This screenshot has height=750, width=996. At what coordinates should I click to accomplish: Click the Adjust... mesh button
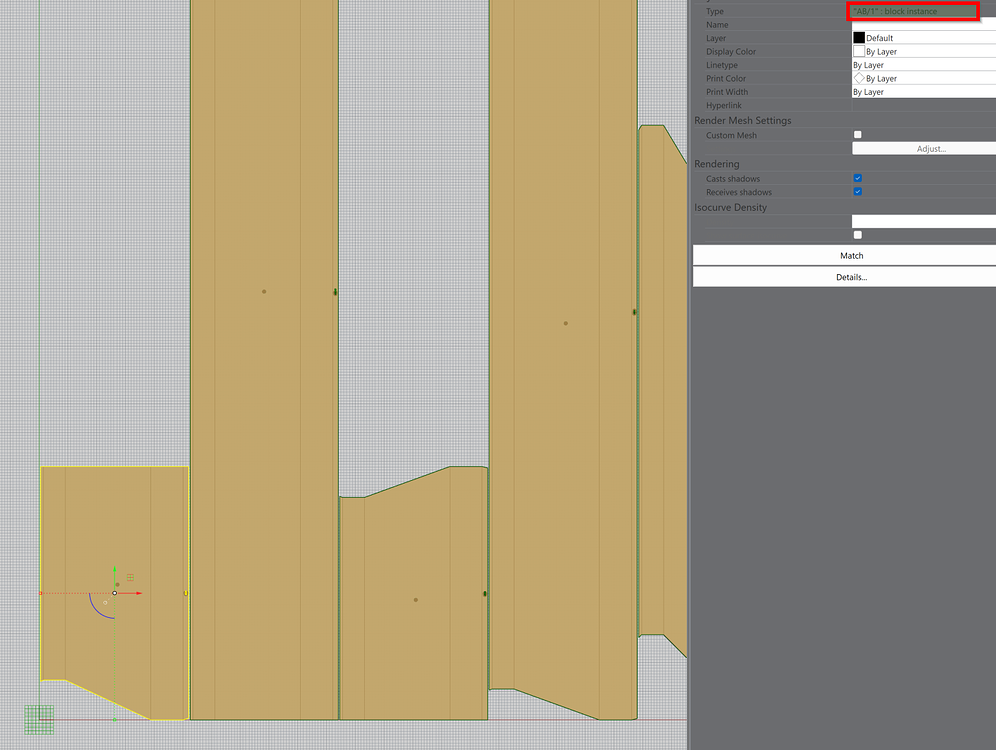pyautogui.click(x=924, y=149)
